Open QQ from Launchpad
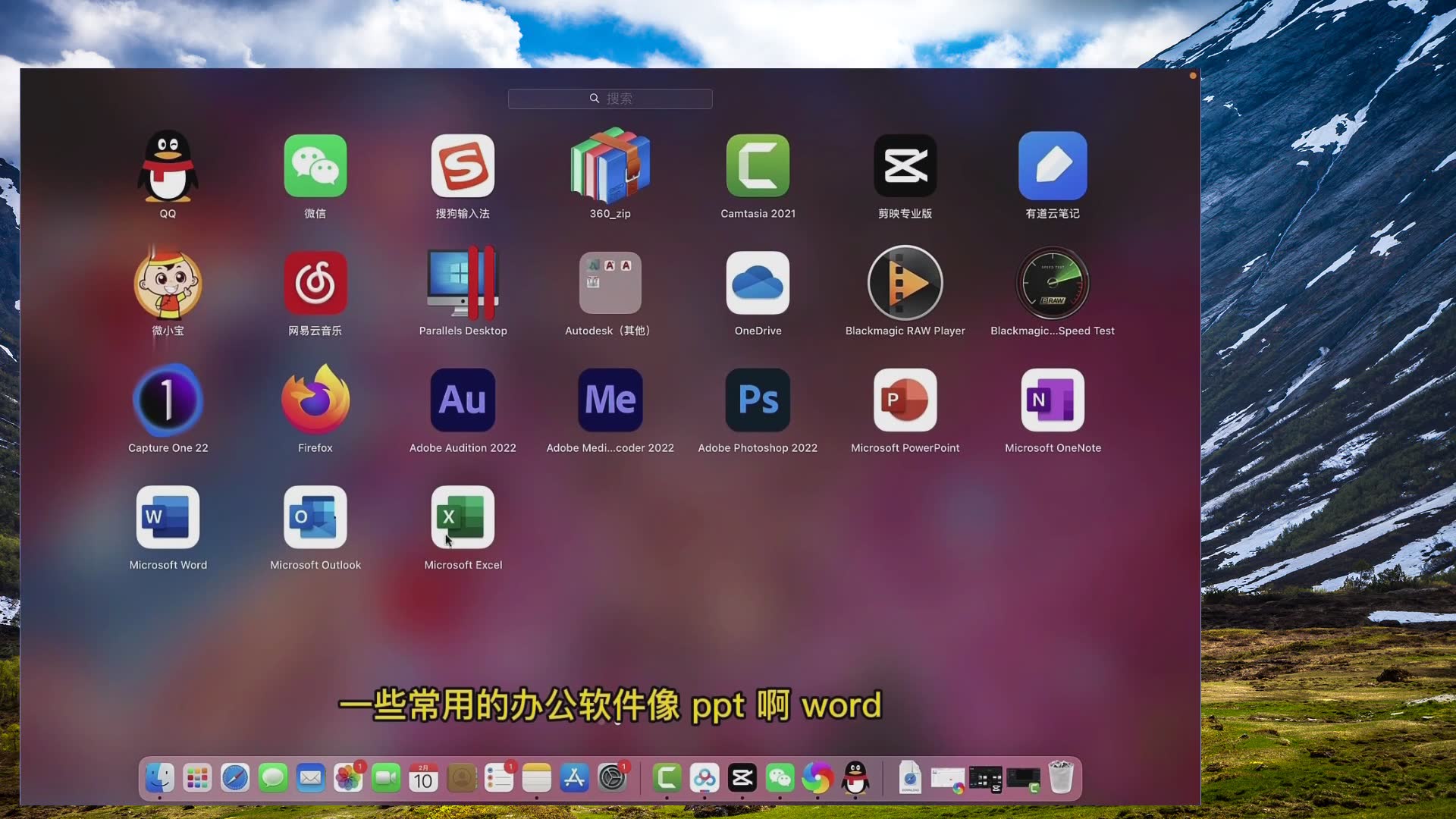Image resolution: width=1456 pixels, height=819 pixels. click(168, 165)
